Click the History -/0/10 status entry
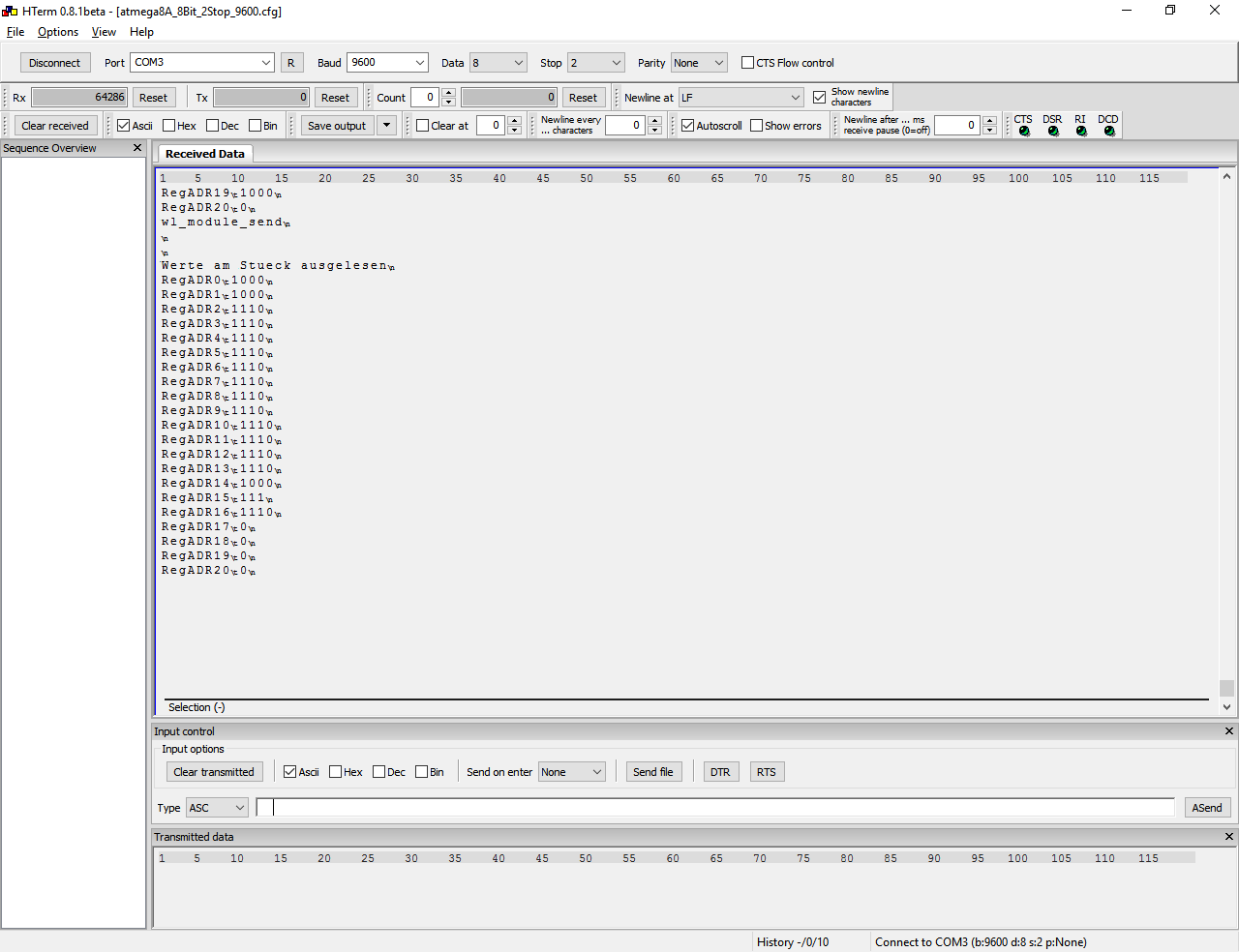The height and width of the screenshot is (952, 1239). click(793, 942)
